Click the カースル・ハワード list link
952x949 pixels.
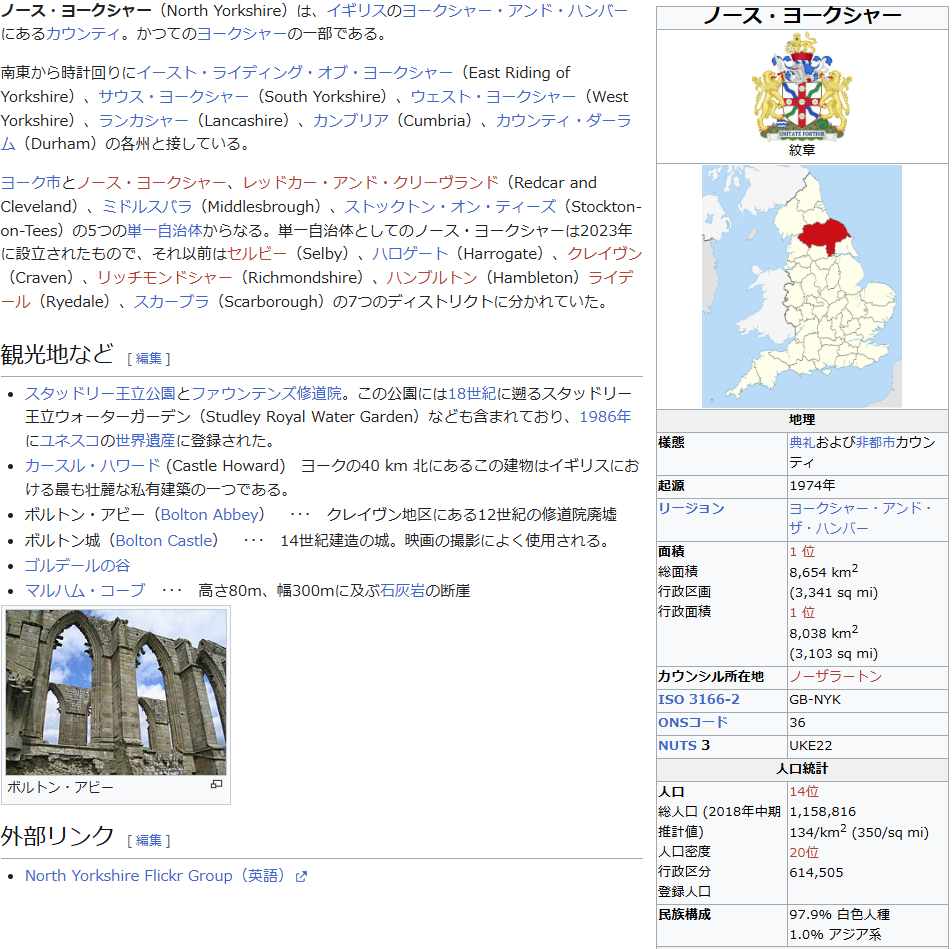click(92, 465)
